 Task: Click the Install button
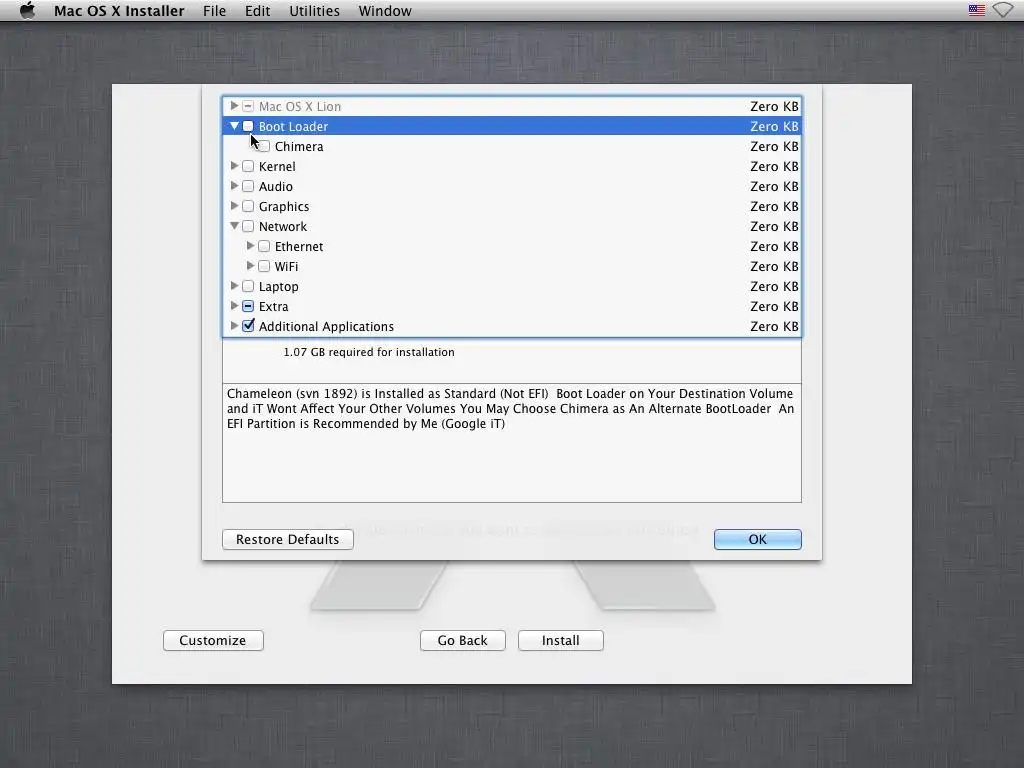click(x=560, y=641)
